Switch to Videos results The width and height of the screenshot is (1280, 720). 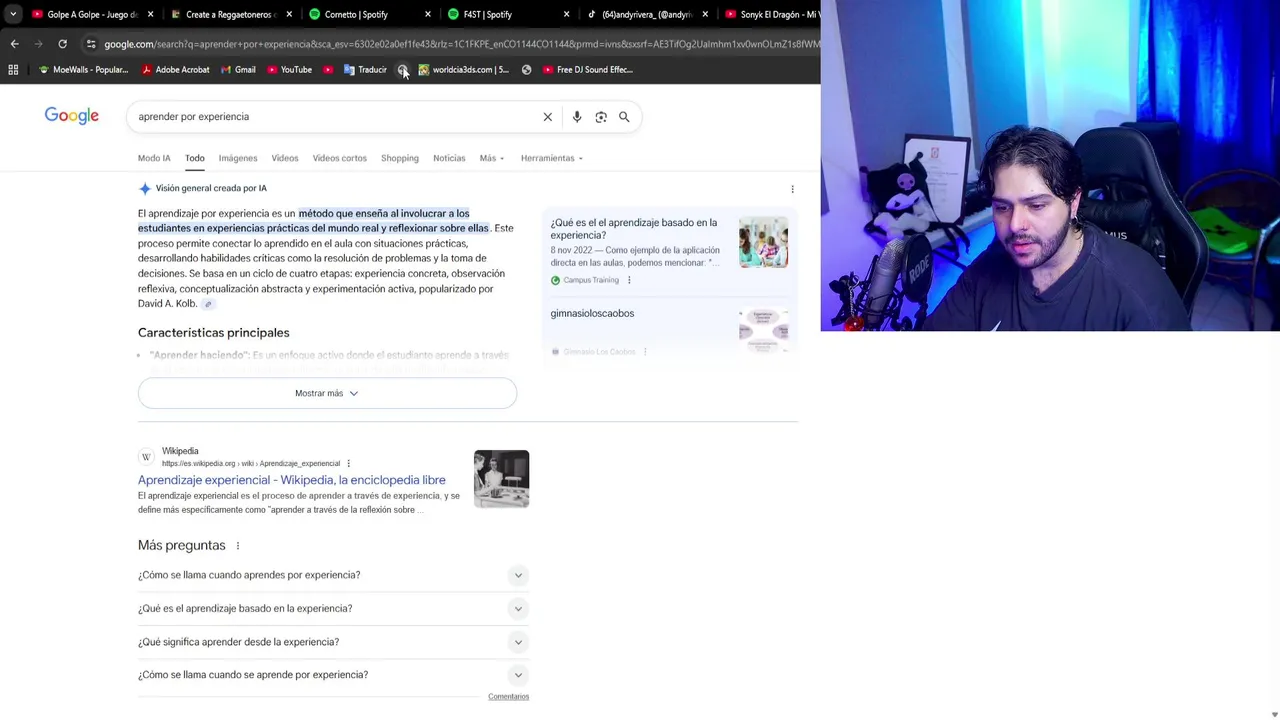coord(285,158)
